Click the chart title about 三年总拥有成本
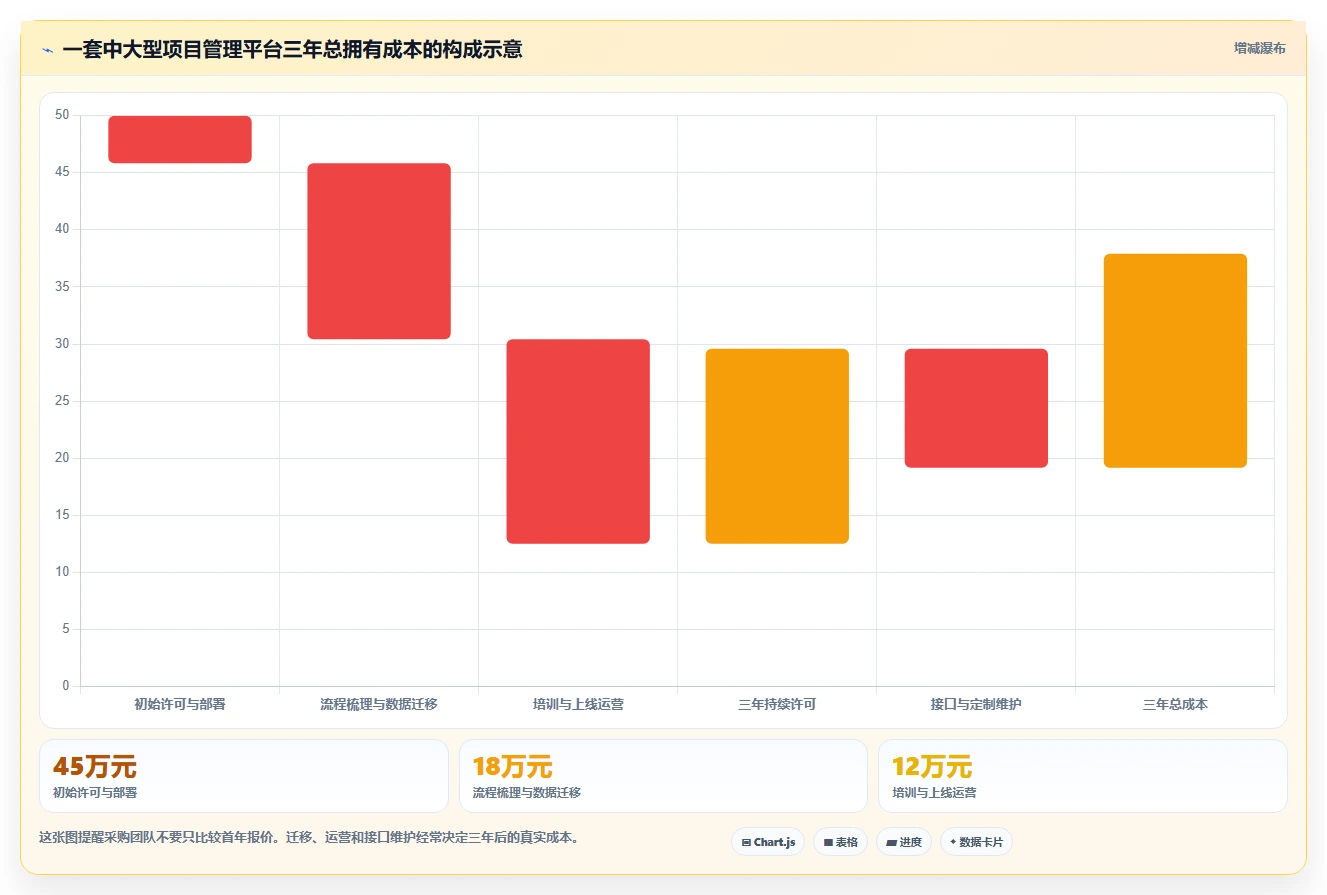This screenshot has width=1327, height=895. tap(292, 49)
